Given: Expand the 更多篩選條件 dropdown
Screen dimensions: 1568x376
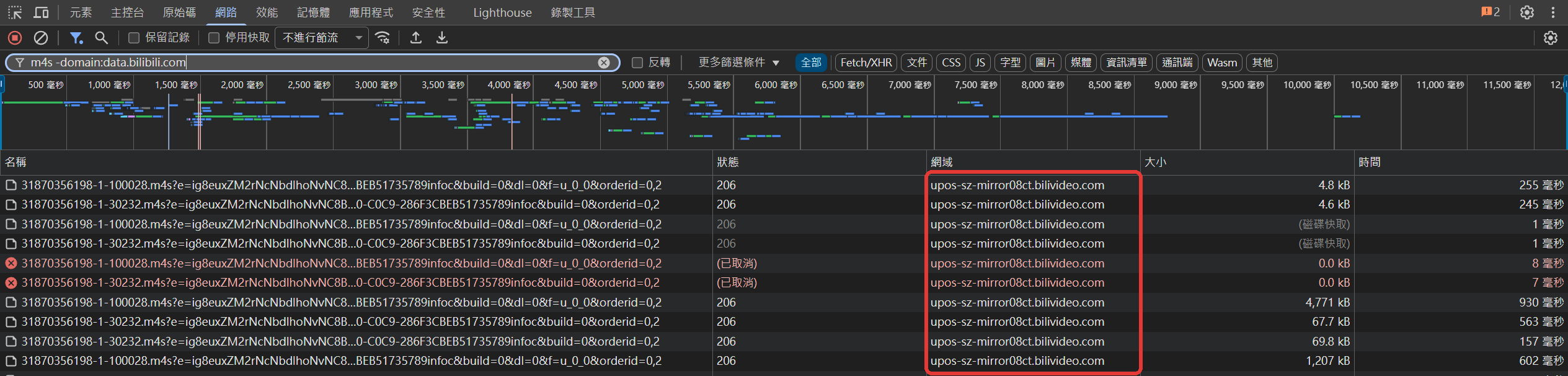Looking at the screenshot, I should point(738,63).
